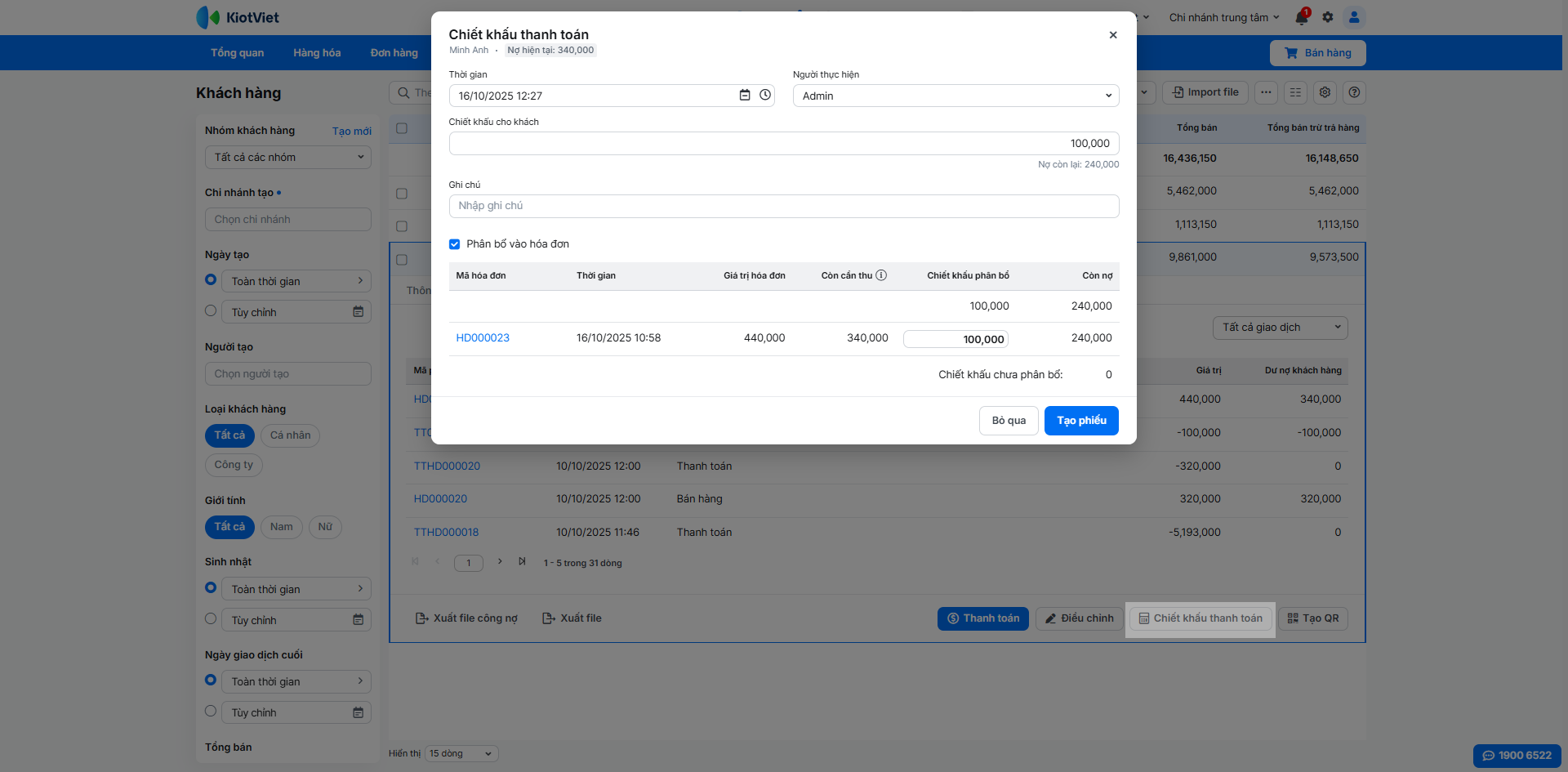Open the settings gear in top bar

point(1328,17)
